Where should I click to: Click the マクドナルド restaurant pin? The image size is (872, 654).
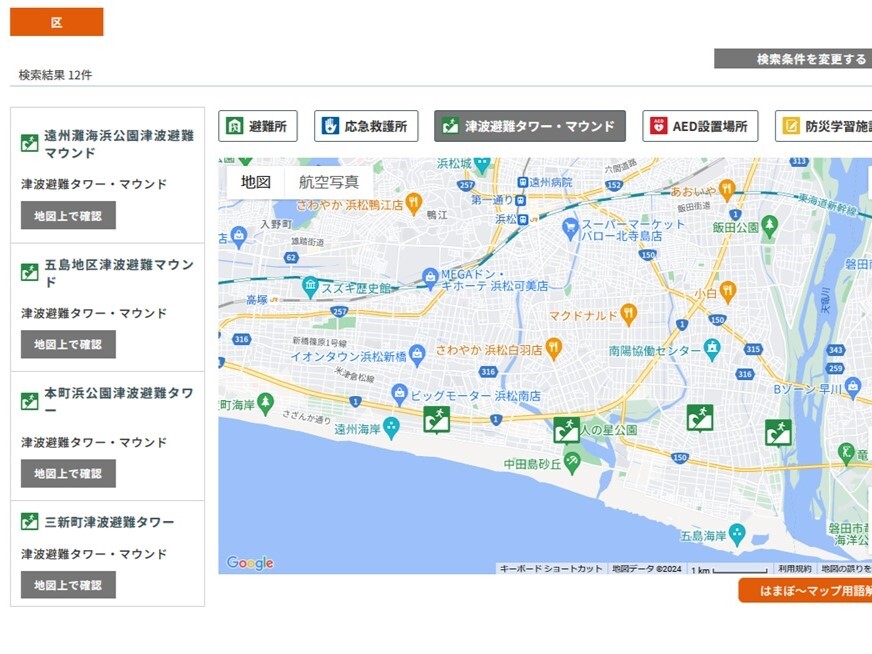(628, 314)
